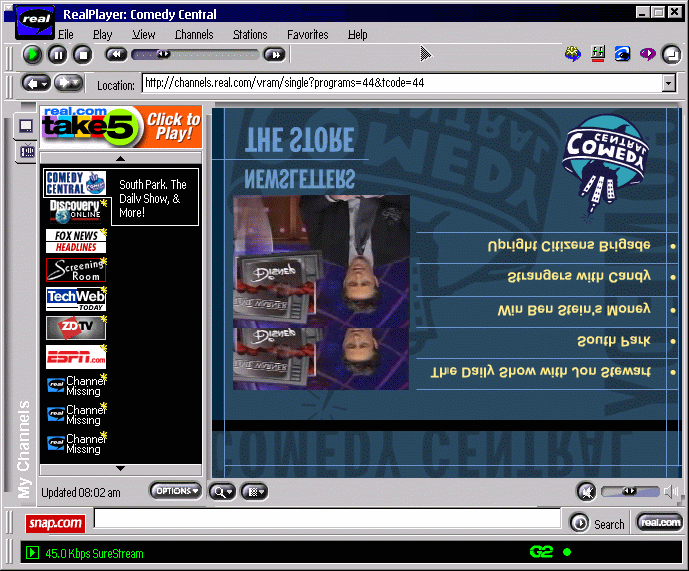The height and width of the screenshot is (571, 689).
Task: Click the speaker icon beside volume slider
Action: [x=671, y=491]
